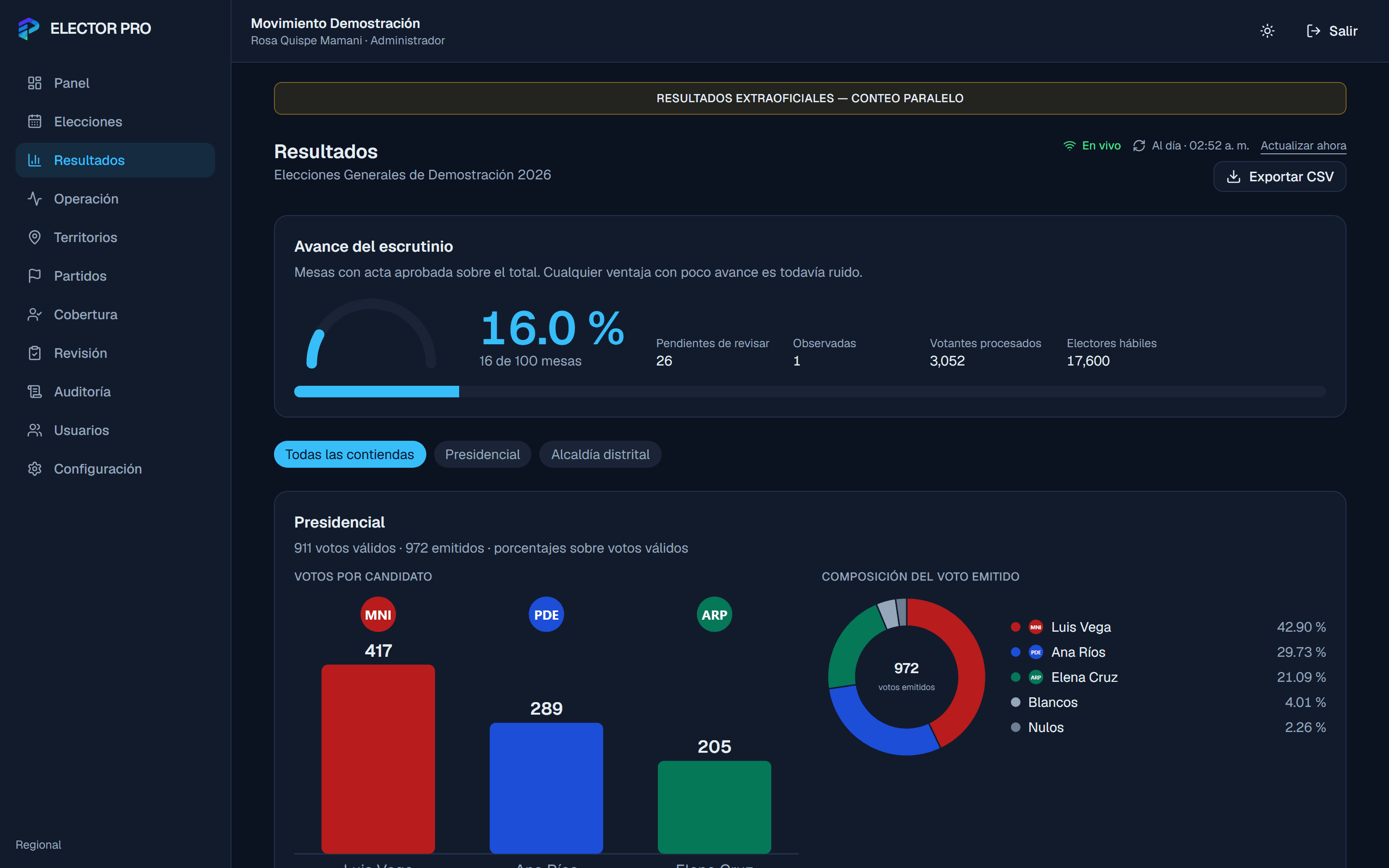The image size is (1389, 868).
Task: Switch to the Presidencial tab
Action: [x=482, y=454]
